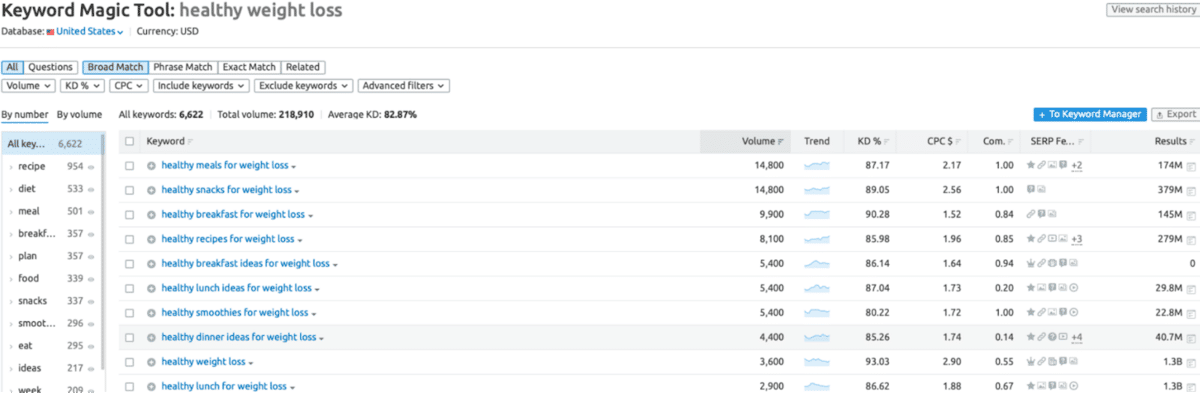
Task: Switch to Exact Match tab
Action: coord(249,67)
